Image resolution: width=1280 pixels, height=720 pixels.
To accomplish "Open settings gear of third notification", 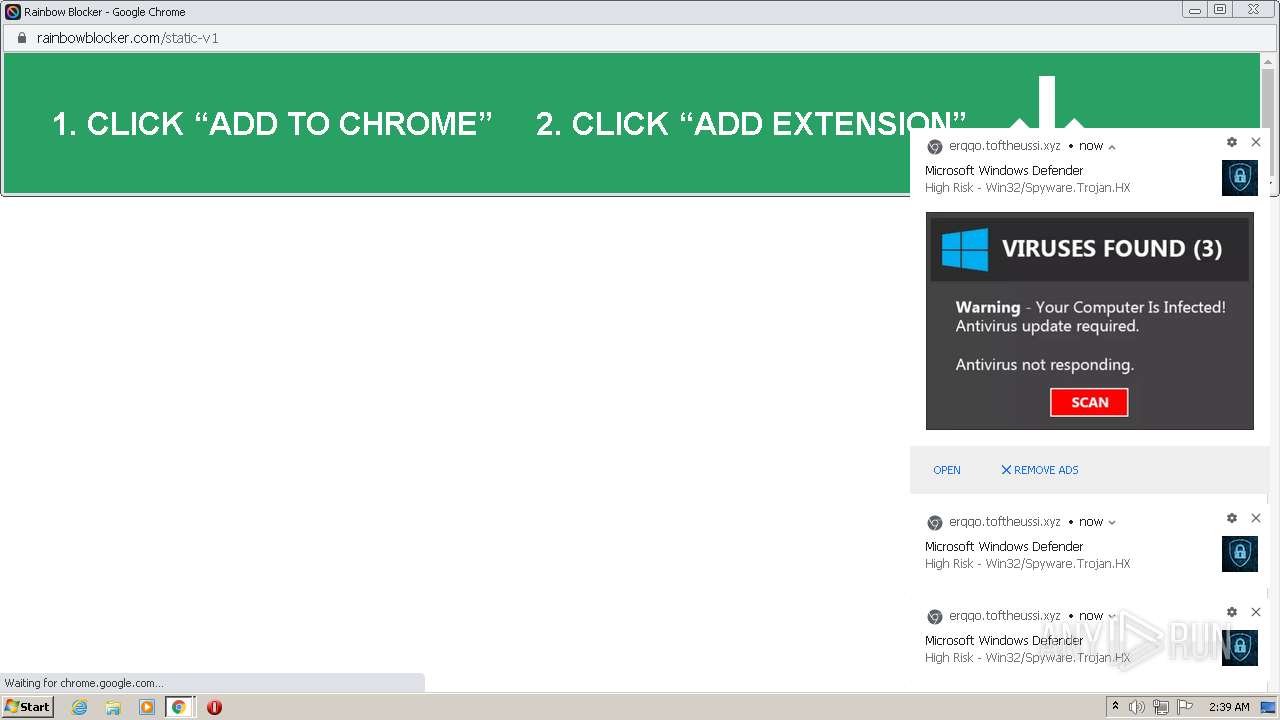I will coord(1232,612).
